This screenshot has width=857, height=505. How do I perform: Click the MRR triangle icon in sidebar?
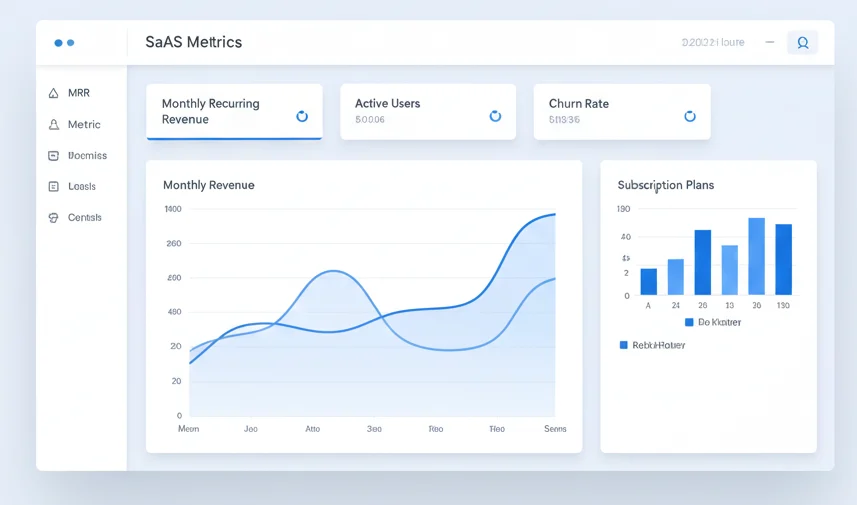click(53, 93)
